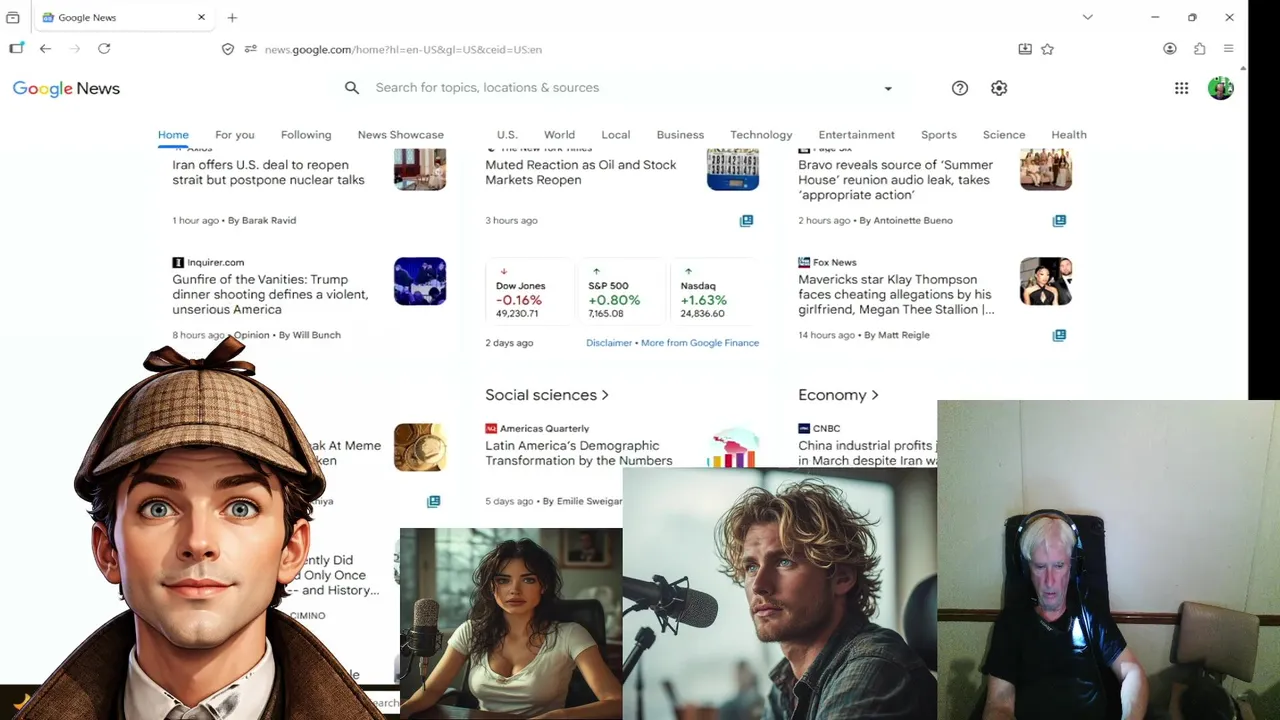Open the Local section

click(616, 135)
